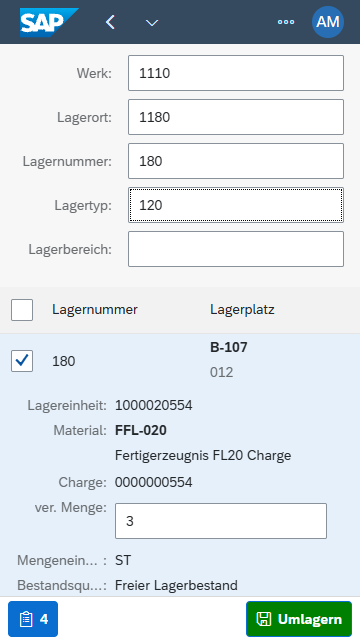Uncheck the row for Lagernummer 180
This screenshot has height=640, width=360.
[22, 361]
